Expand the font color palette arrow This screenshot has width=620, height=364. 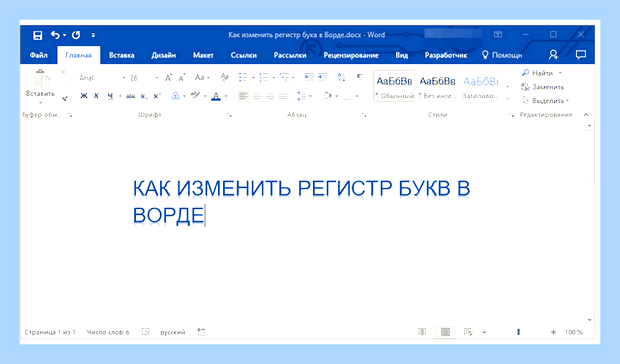226,96
